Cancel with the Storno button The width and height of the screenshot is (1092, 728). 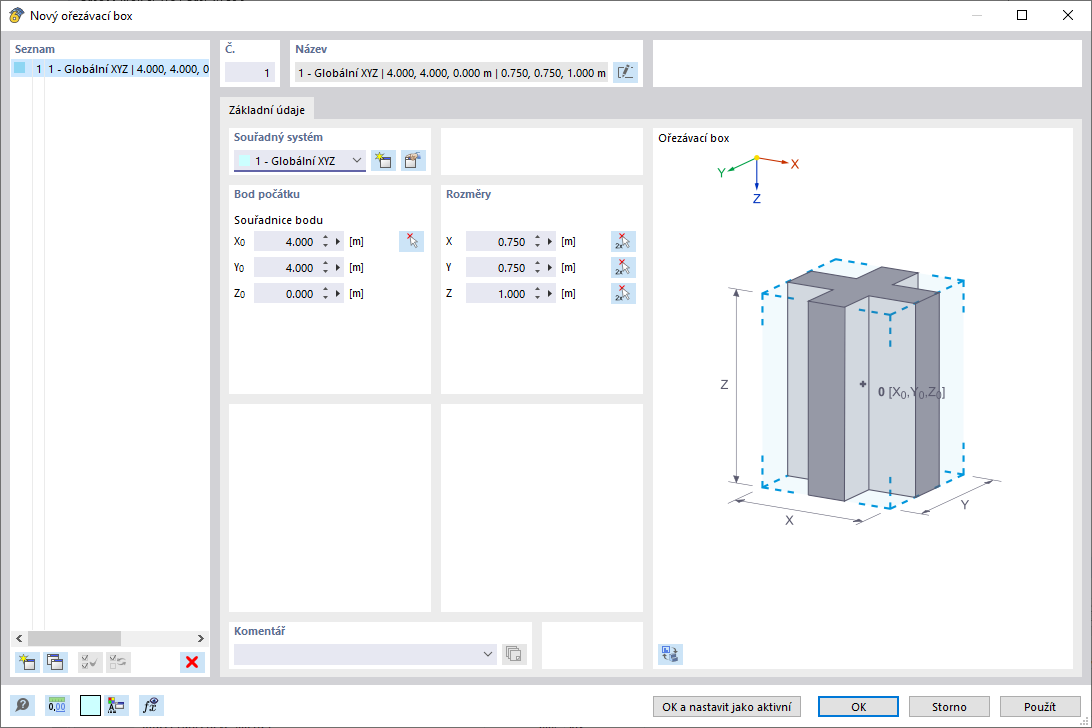pos(949,706)
